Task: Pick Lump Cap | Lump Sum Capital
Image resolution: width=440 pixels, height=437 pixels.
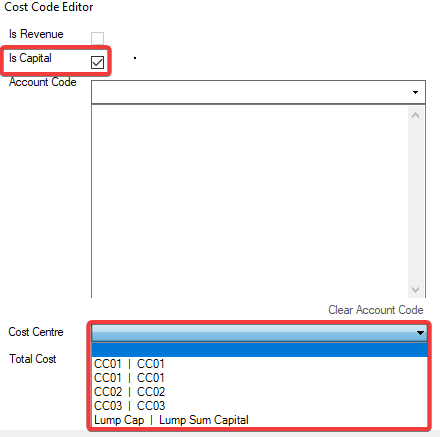Action: tap(259, 420)
